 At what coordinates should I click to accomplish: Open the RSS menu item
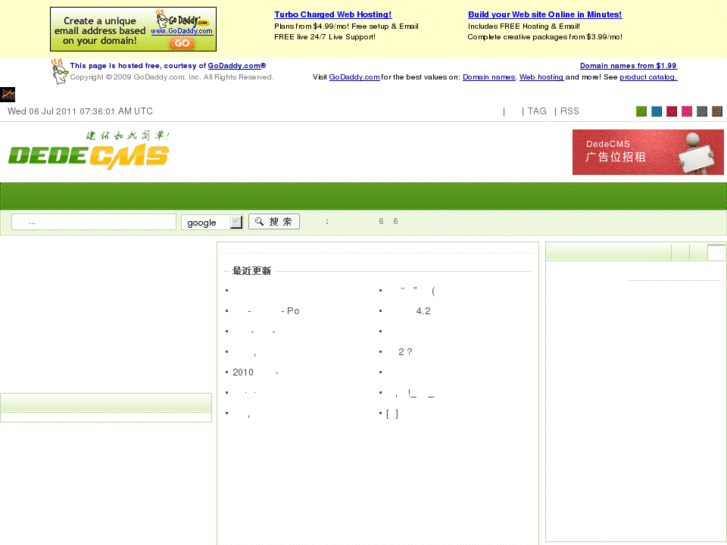(x=569, y=111)
